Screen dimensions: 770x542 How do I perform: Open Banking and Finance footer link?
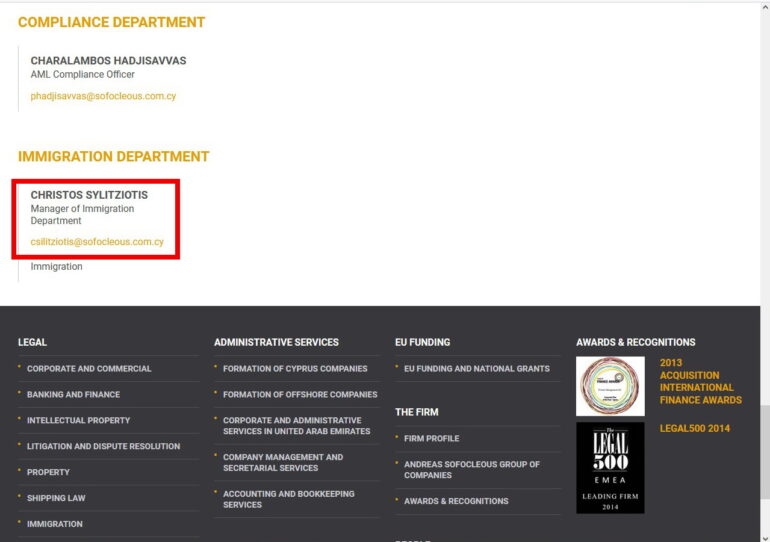[73, 395]
